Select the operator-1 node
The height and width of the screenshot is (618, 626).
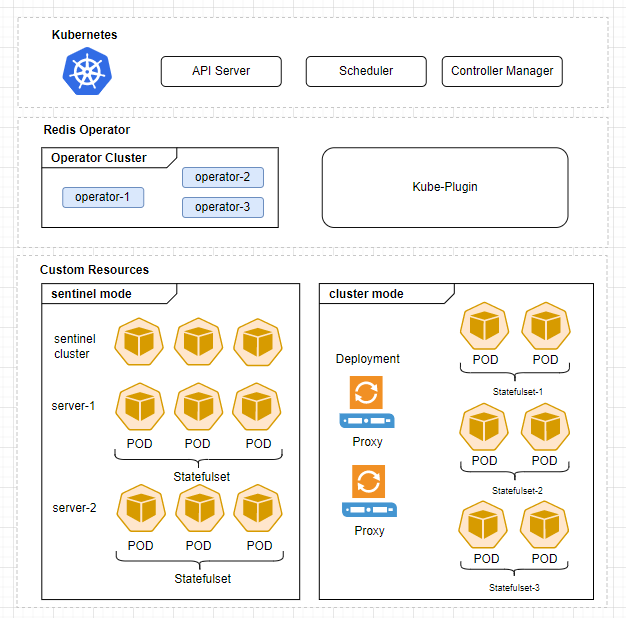(103, 197)
